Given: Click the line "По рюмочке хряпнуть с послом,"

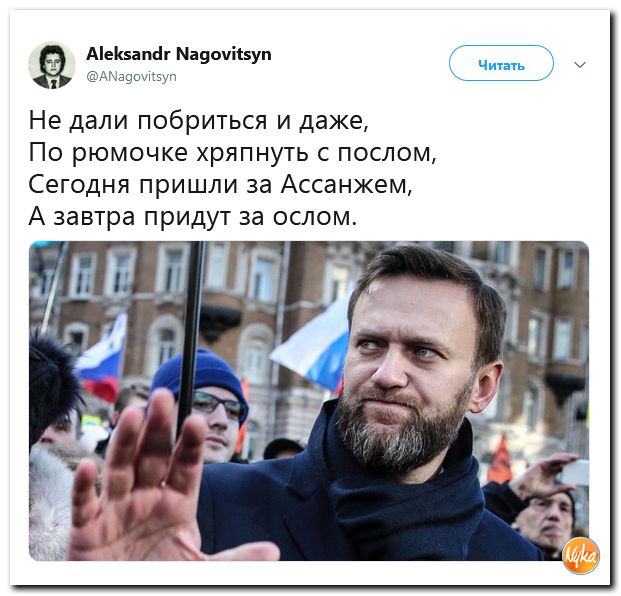Looking at the screenshot, I should pos(232,153).
